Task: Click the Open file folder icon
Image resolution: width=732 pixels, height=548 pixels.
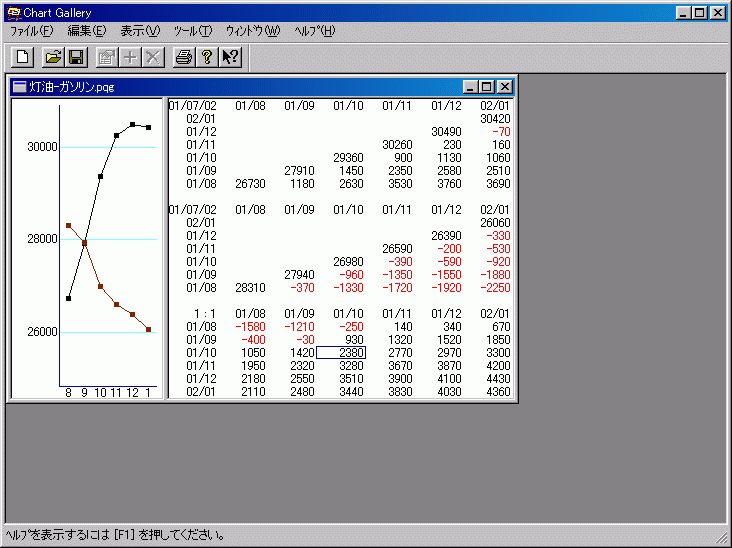Action: [x=54, y=57]
